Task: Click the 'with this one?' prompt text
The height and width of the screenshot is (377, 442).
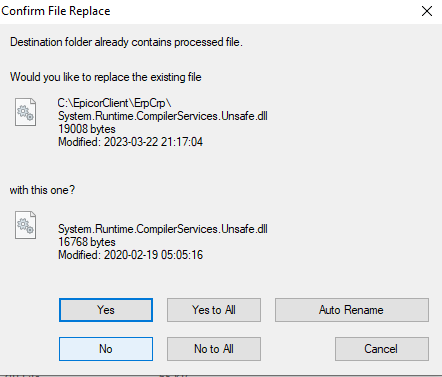Action: pyautogui.click(x=42, y=190)
